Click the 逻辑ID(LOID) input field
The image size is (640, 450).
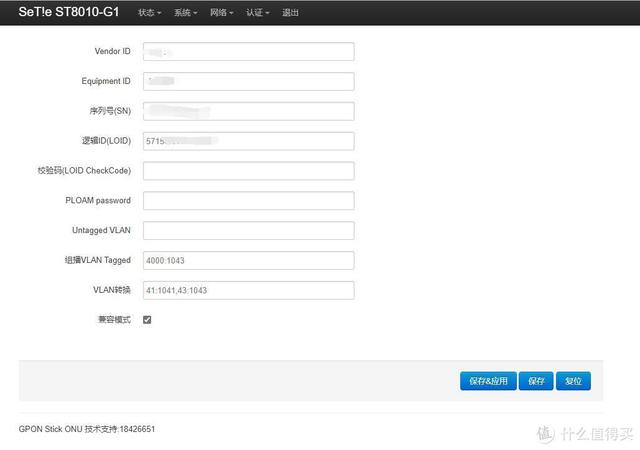click(x=249, y=141)
